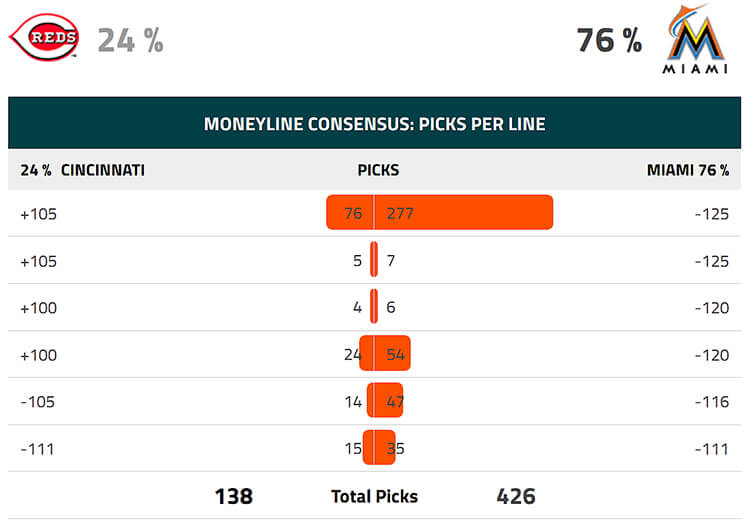Select the 76 % Marlins percentage
The image size is (750, 521).
609,40
